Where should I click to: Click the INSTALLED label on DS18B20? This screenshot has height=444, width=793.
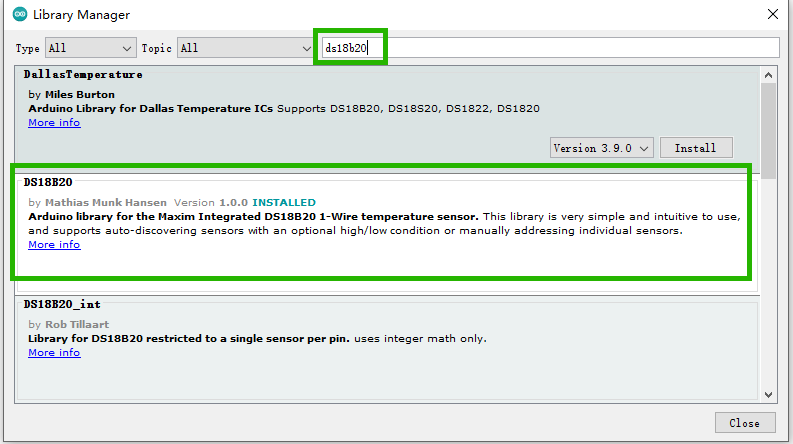tap(284, 202)
